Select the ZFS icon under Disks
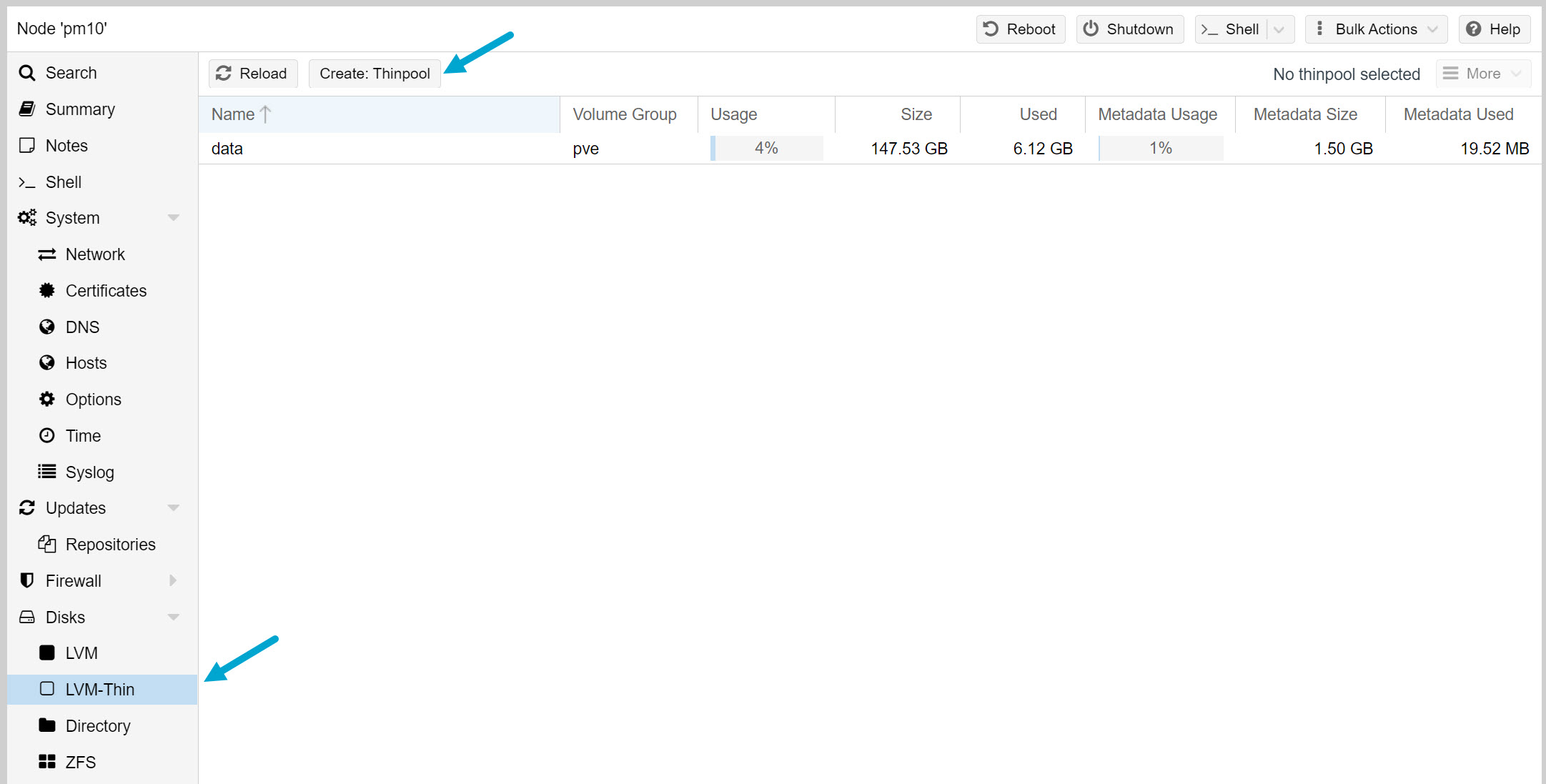This screenshot has width=1546, height=784. (x=46, y=761)
